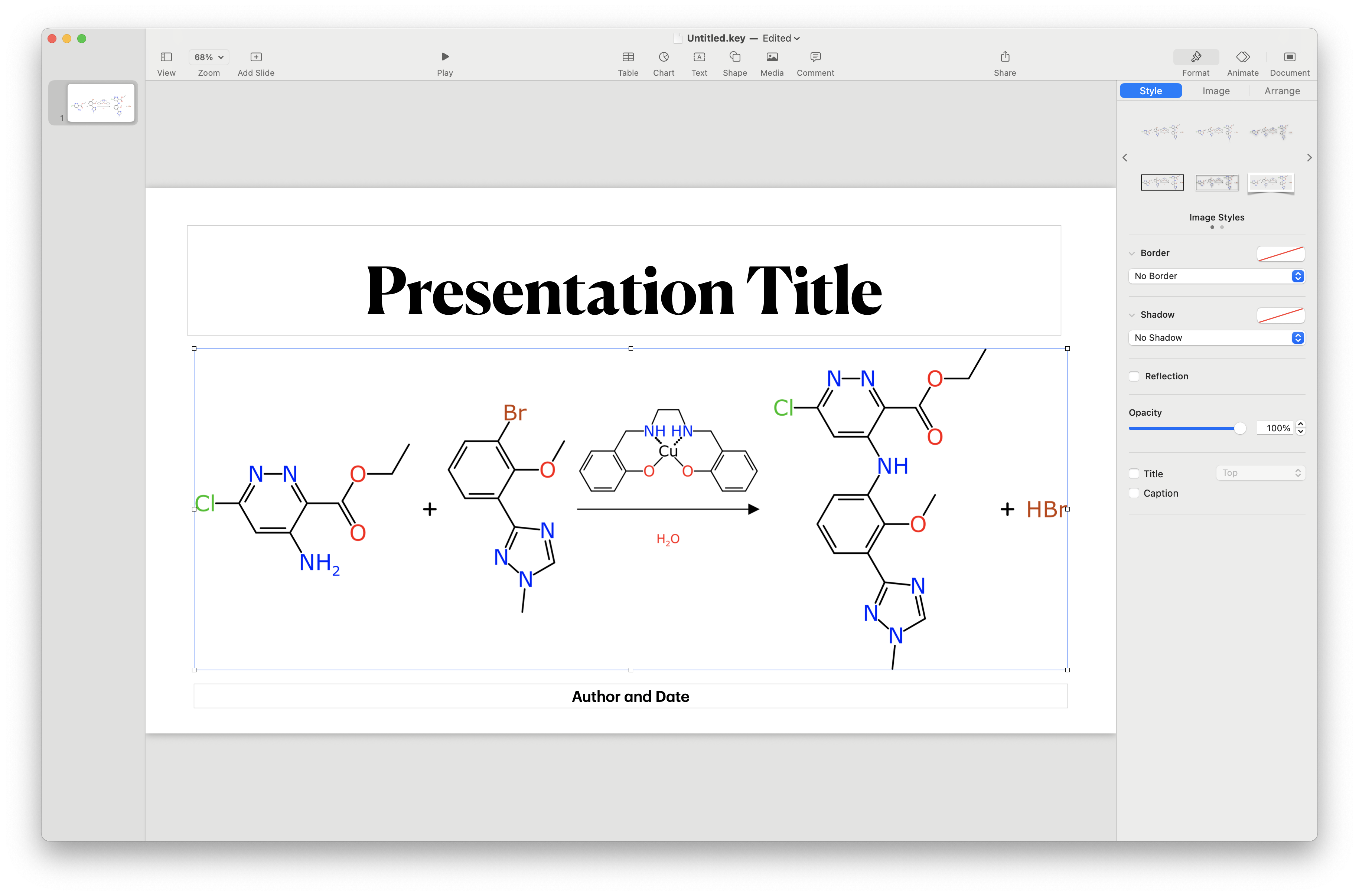
Task: Play the slideshow
Action: (x=444, y=57)
